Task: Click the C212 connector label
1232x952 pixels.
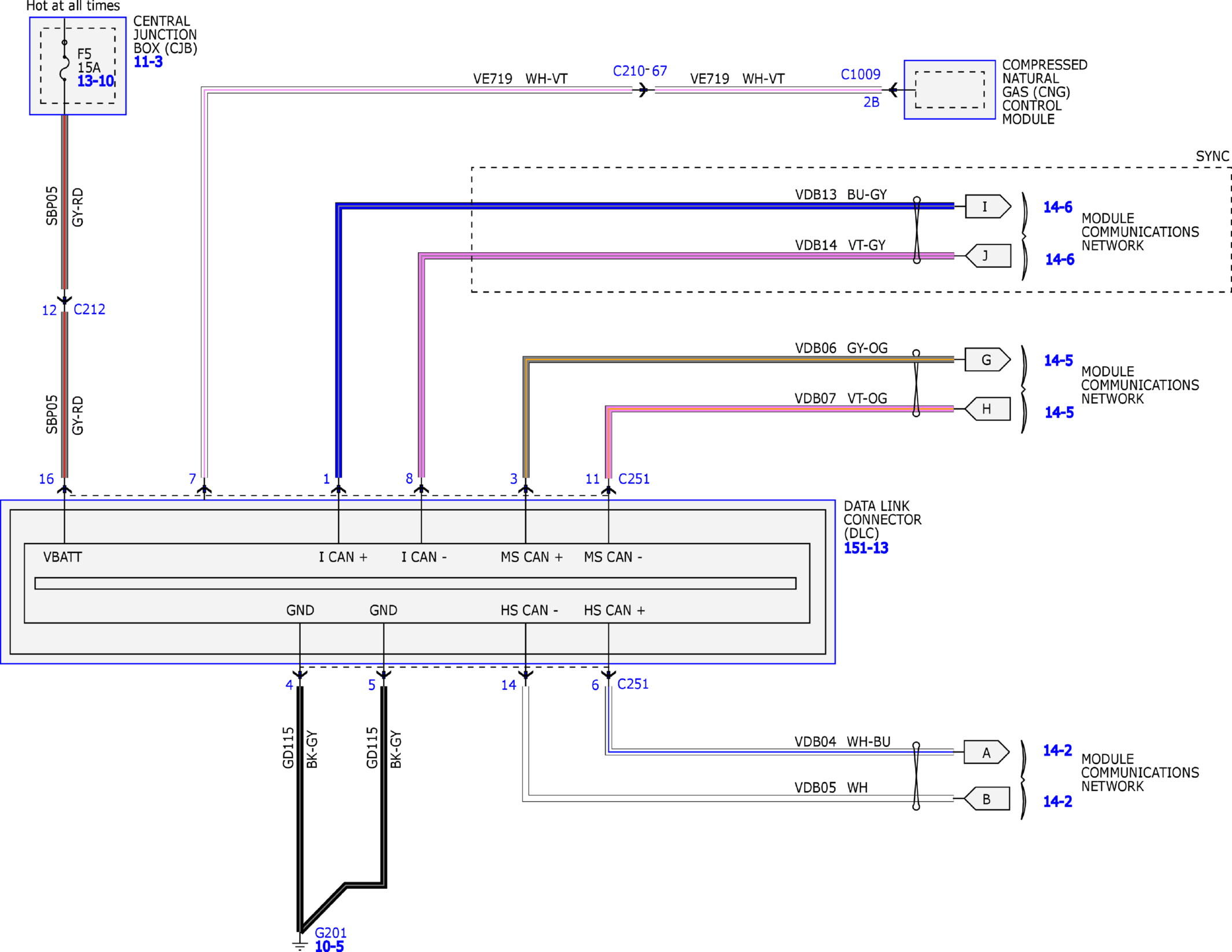Action: click(x=89, y=309)
